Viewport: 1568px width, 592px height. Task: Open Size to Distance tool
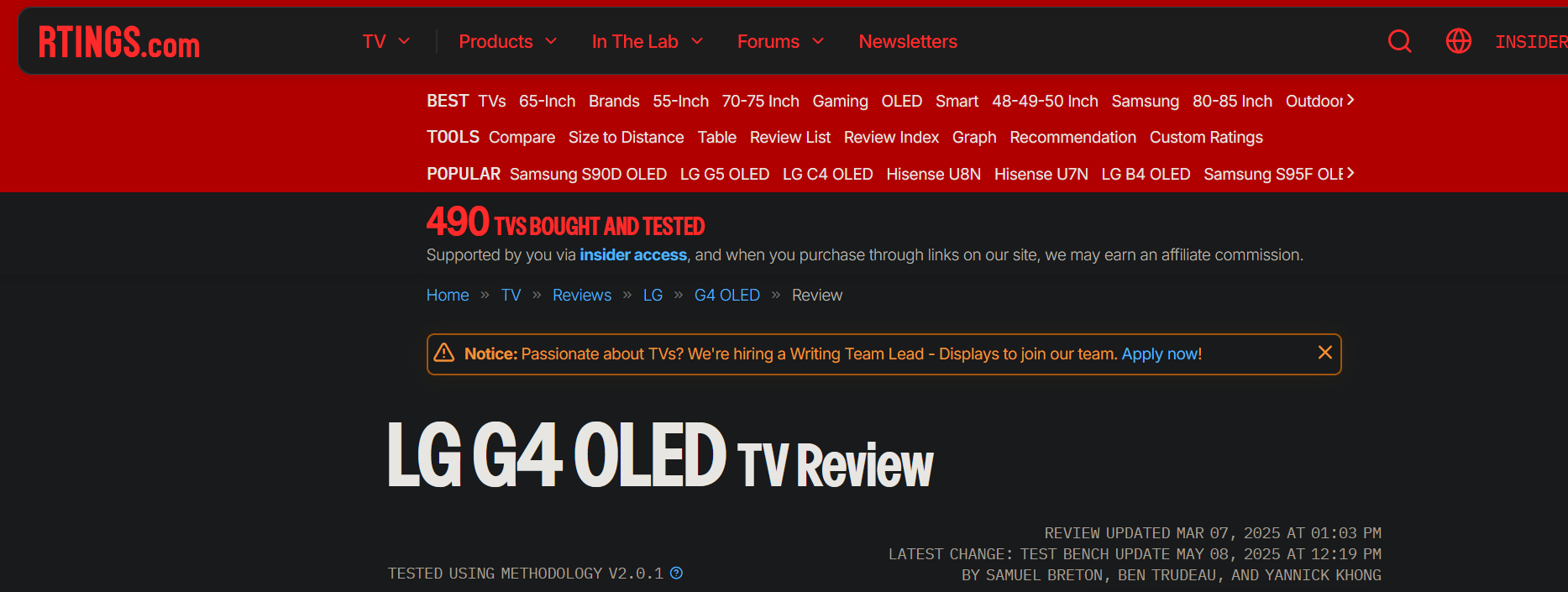[627, 137]
